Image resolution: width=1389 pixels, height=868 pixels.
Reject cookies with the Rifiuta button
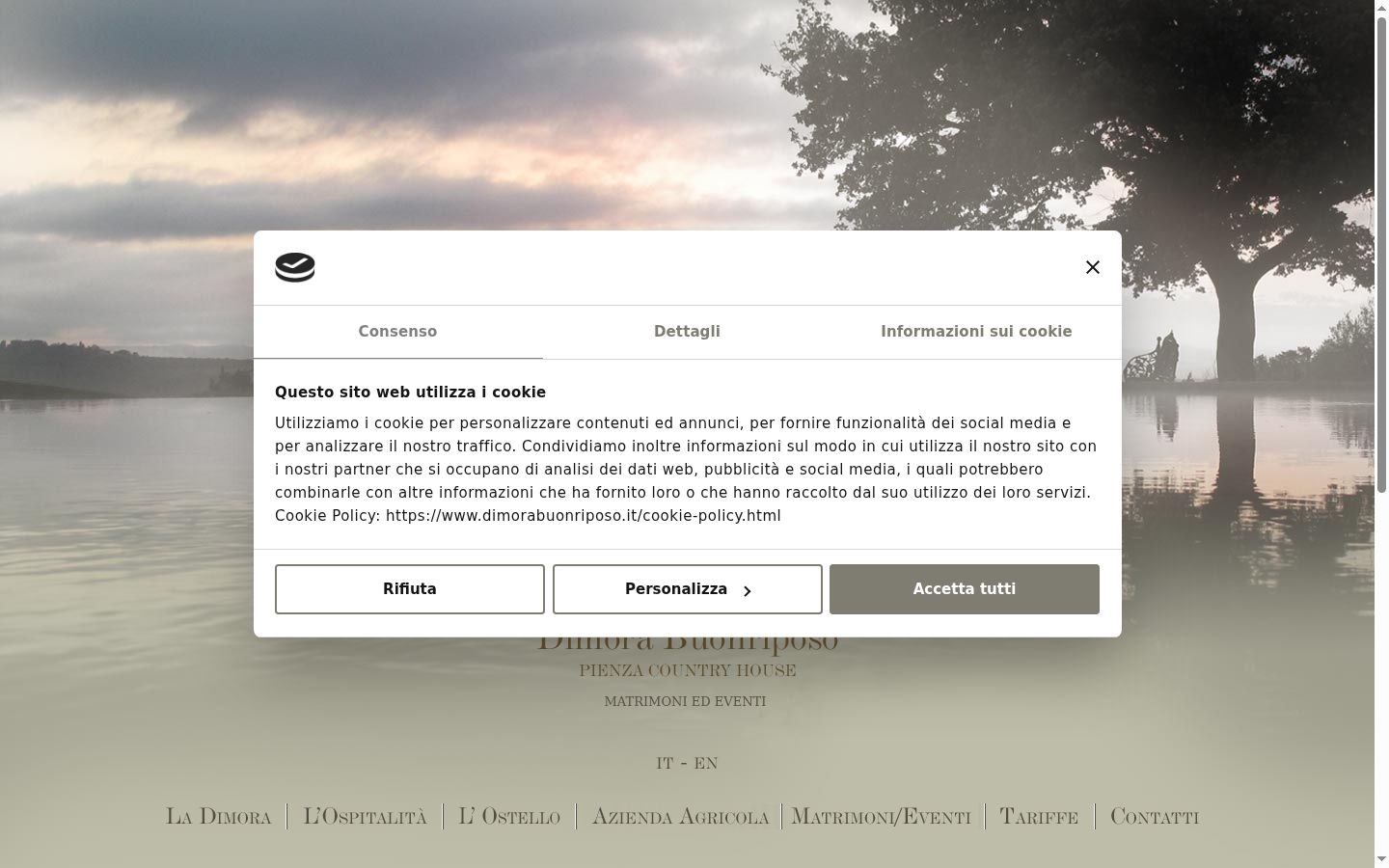point(410,589)
